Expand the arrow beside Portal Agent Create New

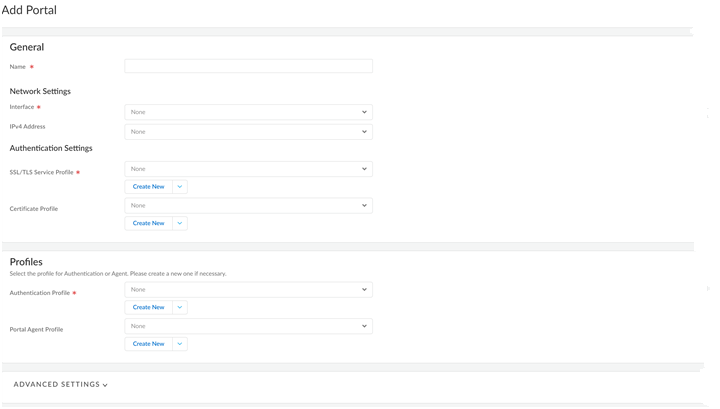pyautogui.click(x=180, y=344)
